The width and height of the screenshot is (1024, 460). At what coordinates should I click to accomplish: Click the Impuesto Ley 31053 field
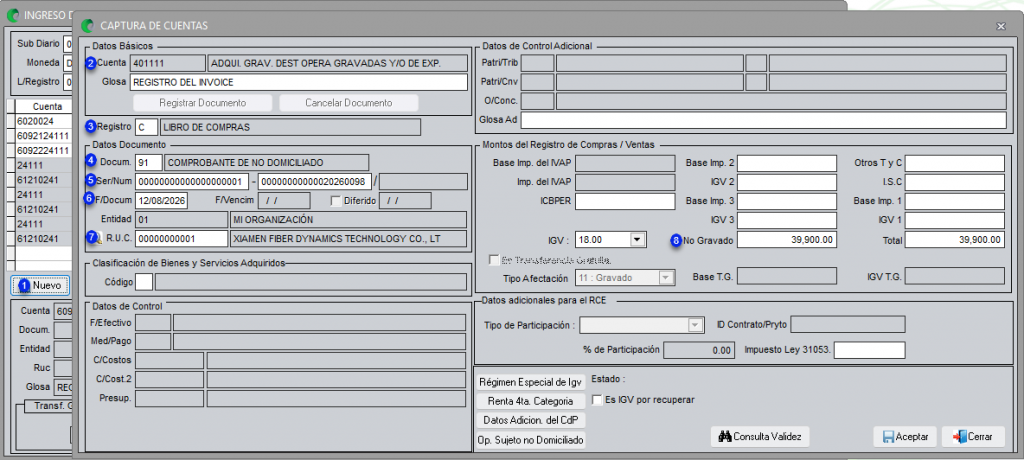[870, 350]
